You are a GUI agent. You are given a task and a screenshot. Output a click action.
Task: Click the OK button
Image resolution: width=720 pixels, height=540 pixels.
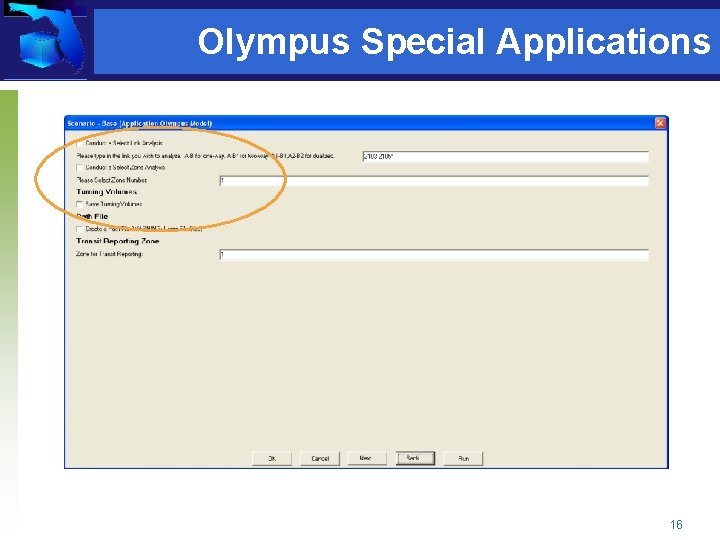click(272, 458)
